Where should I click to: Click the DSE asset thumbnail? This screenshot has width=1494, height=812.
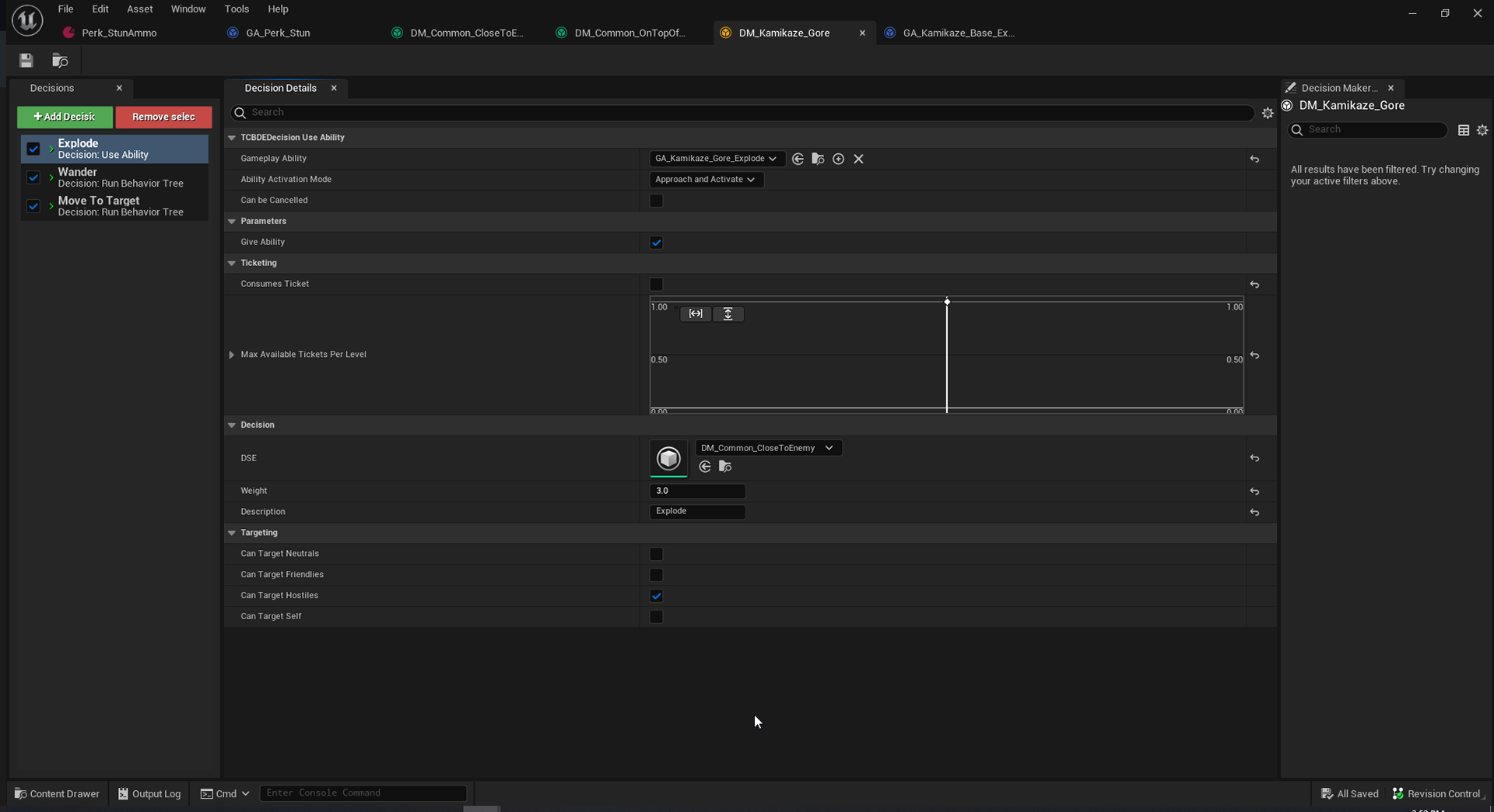coord(668,458)
